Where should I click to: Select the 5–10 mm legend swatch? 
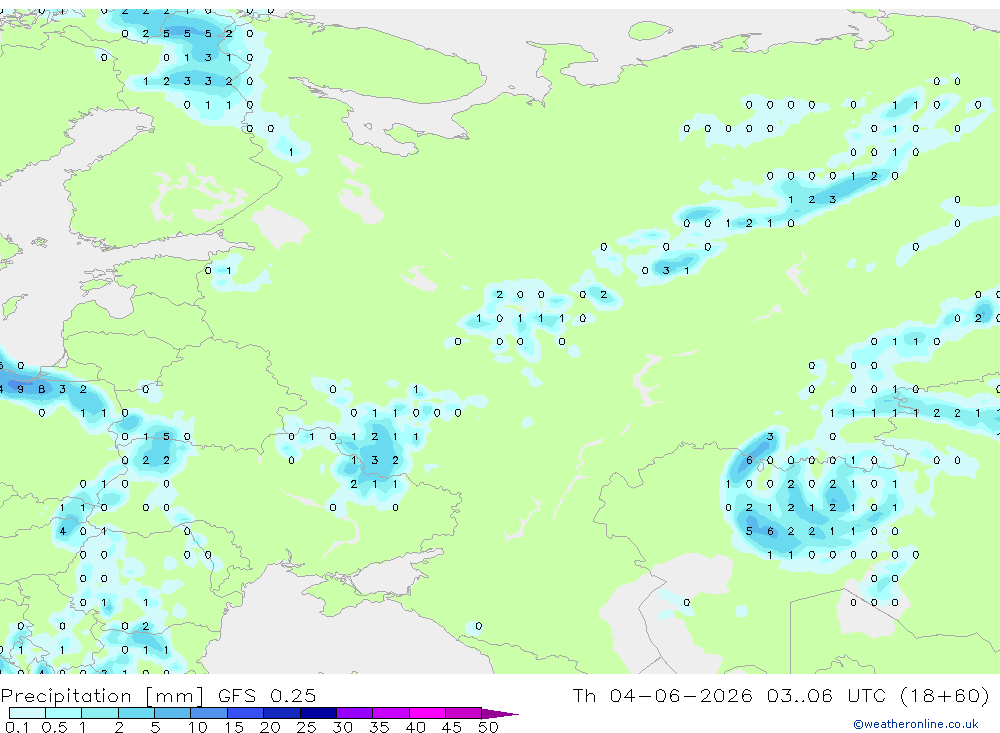pos(173,713)
